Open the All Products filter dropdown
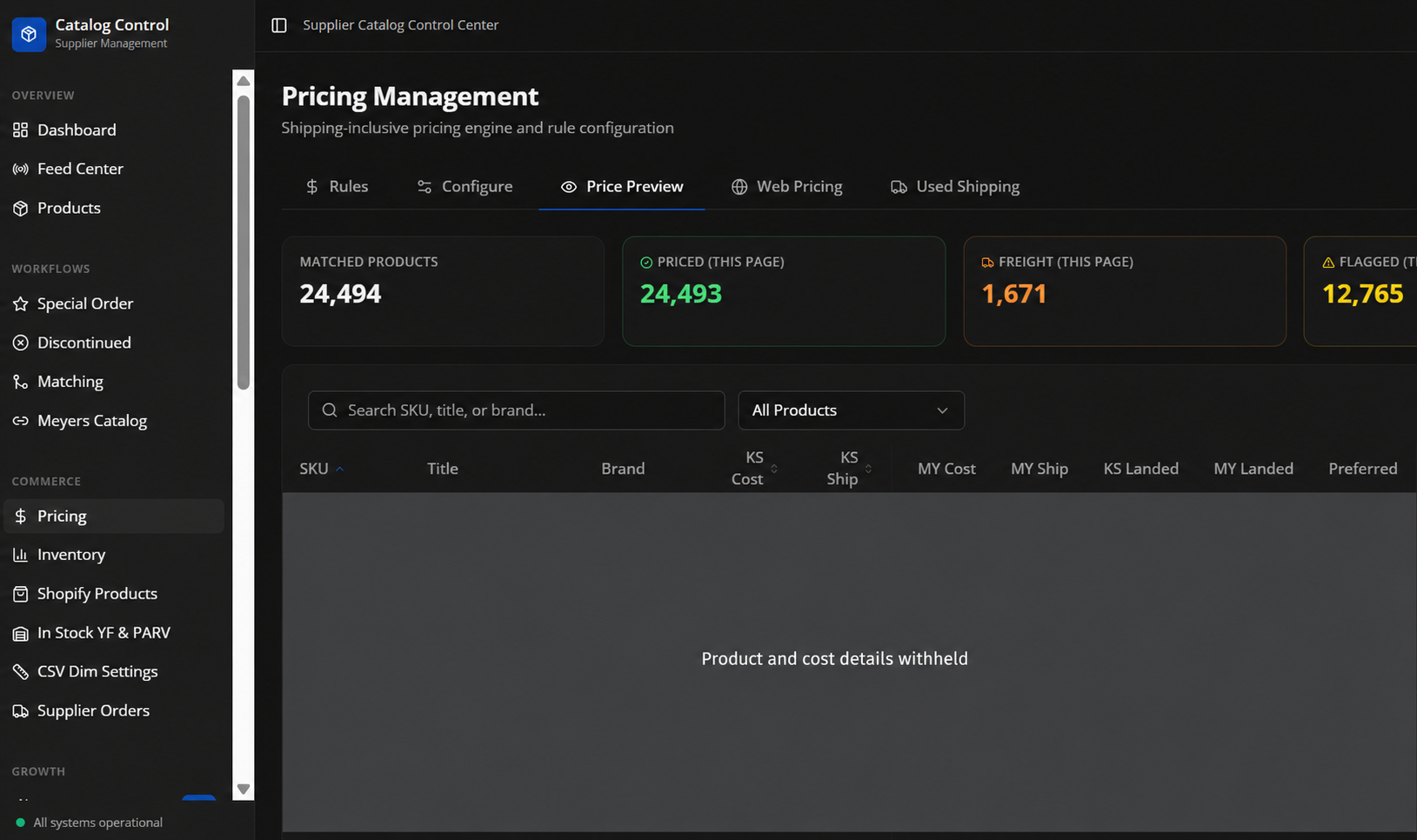The height and width of the screenshot is (840, 1417). [x=851, y=410]
